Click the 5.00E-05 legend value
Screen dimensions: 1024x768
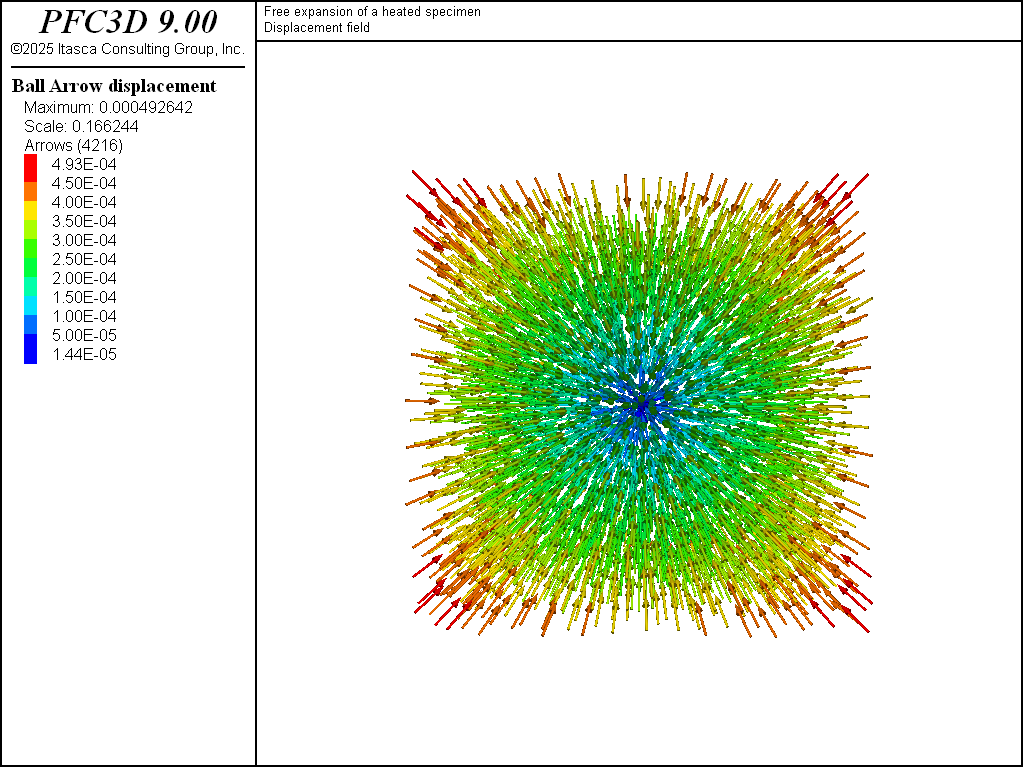[84, 335]
